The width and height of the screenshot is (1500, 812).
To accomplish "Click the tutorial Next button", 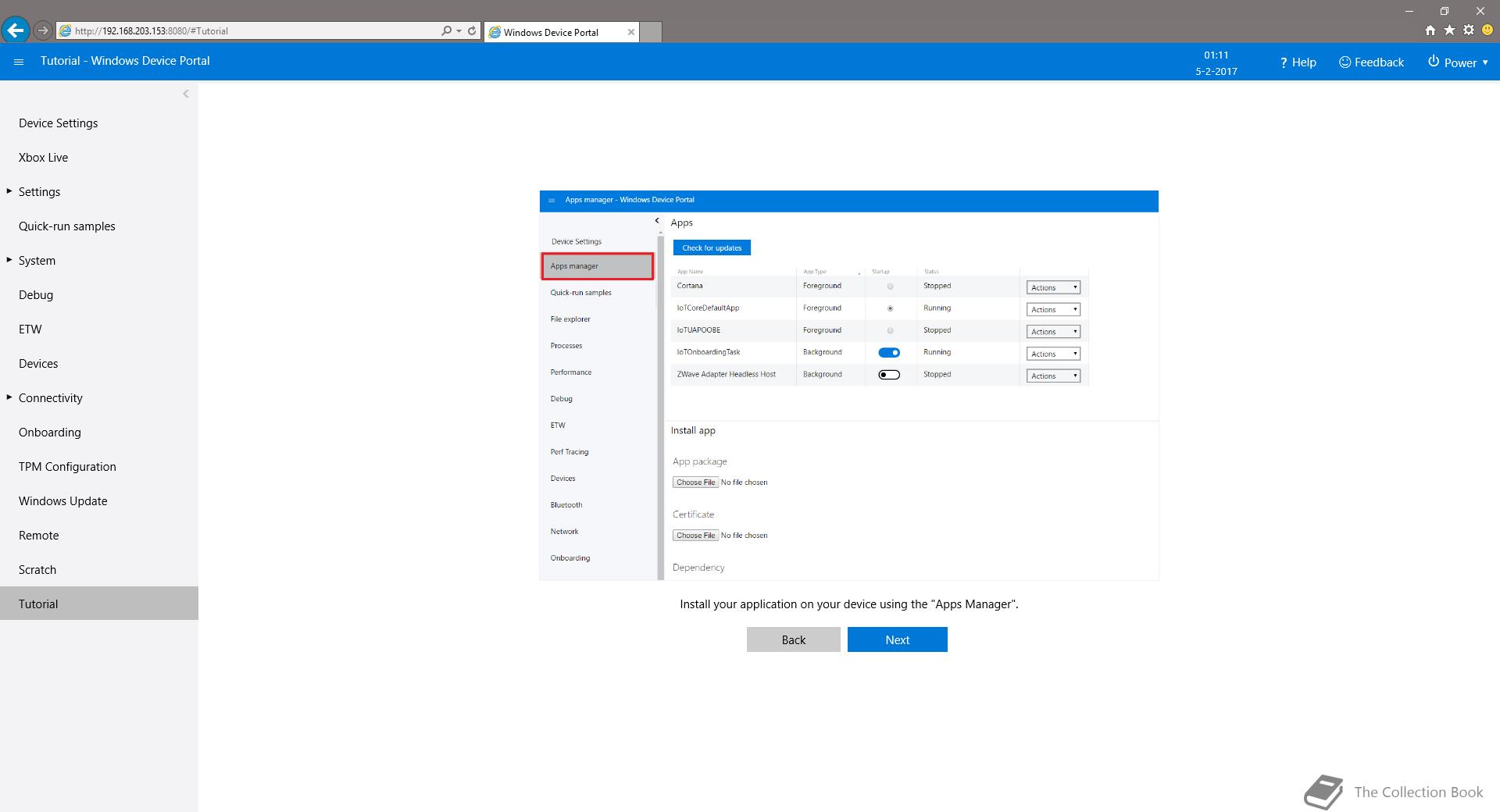I will pyautogui.click(x=897, y=639).
